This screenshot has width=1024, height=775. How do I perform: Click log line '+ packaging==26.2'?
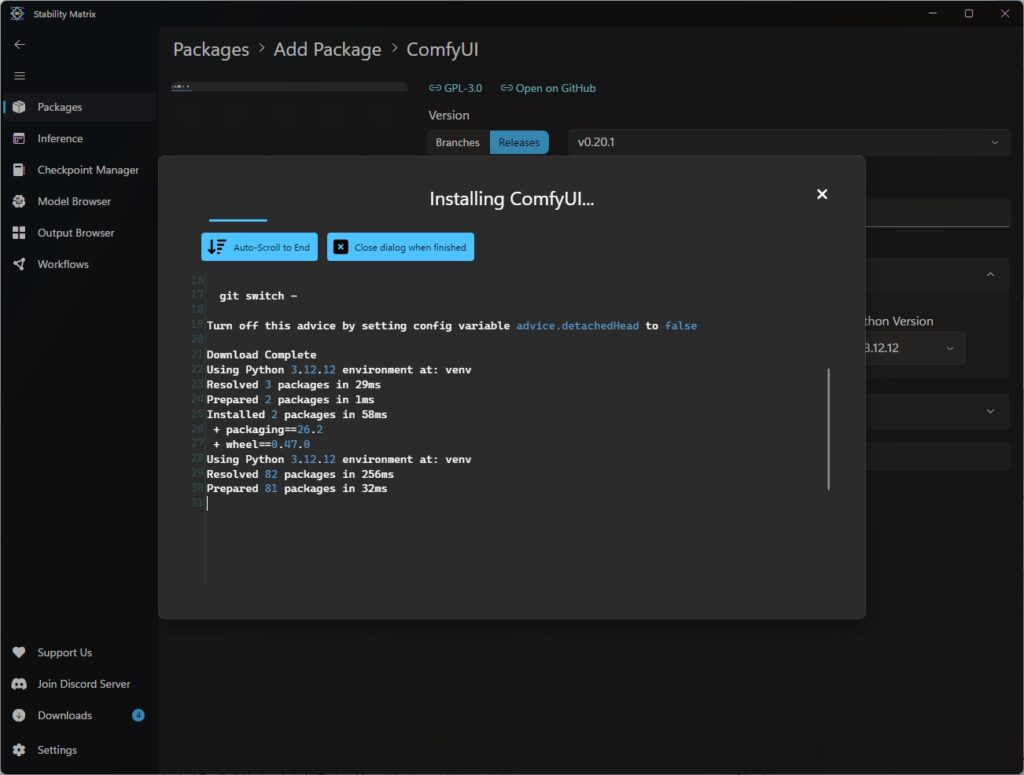tap(268, 430)
